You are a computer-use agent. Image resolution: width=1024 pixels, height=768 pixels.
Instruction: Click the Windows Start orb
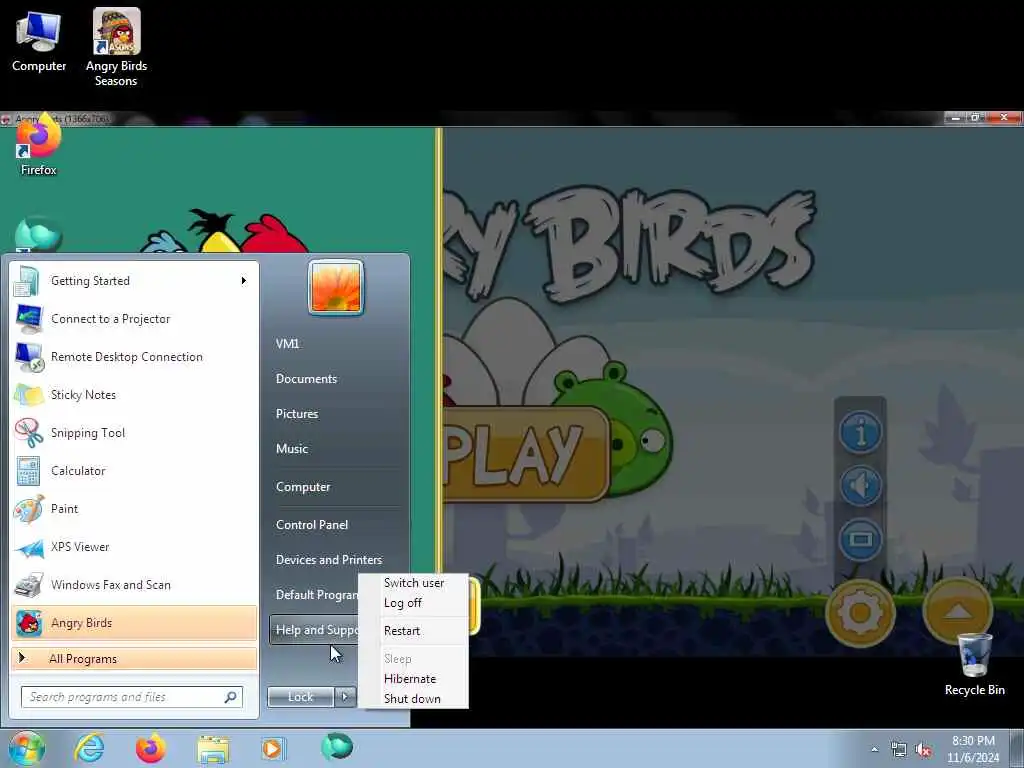27,748
